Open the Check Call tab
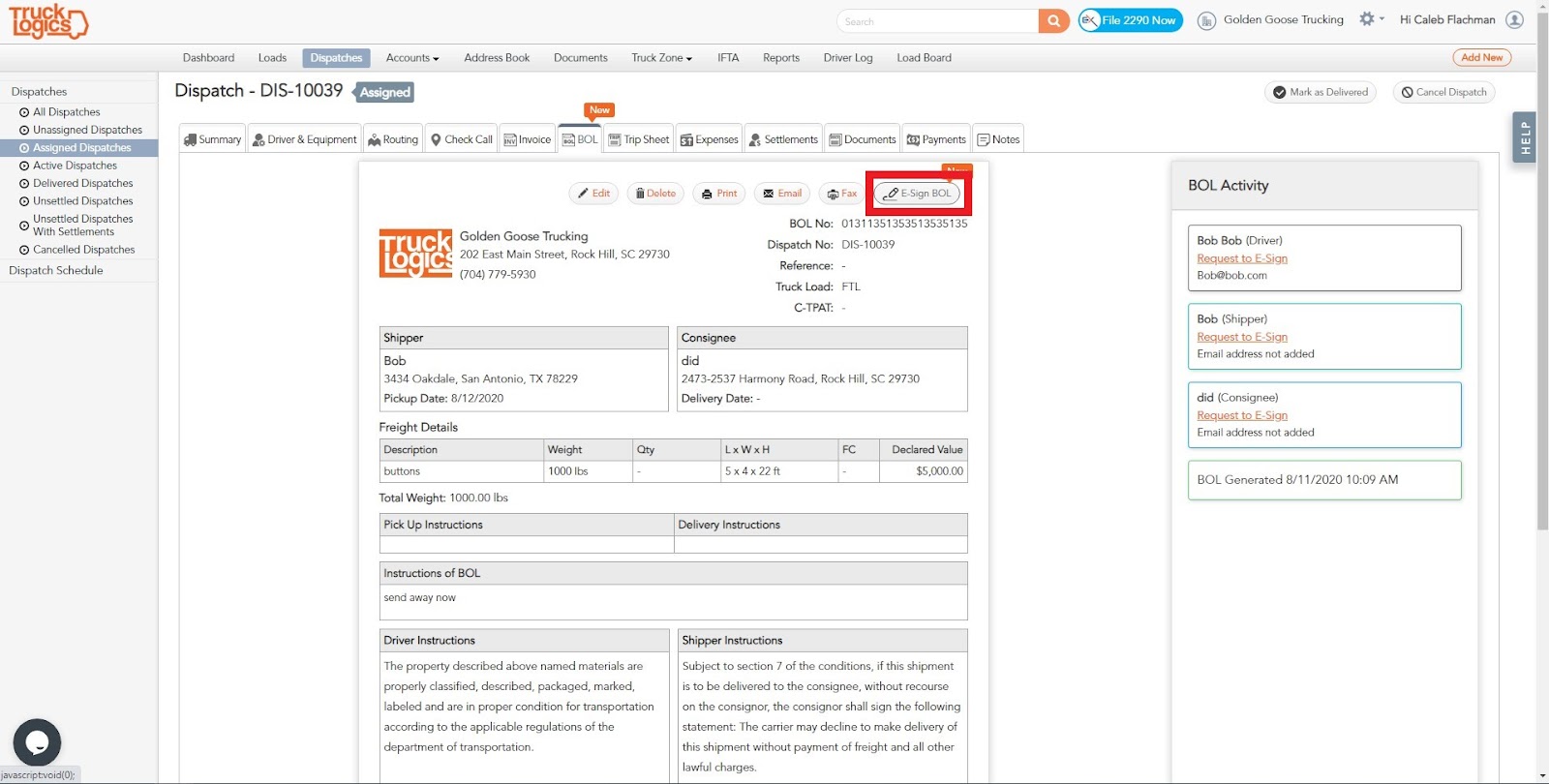Screen dimensions: 1549x784 pyautogui.click(x=462, y=139)
